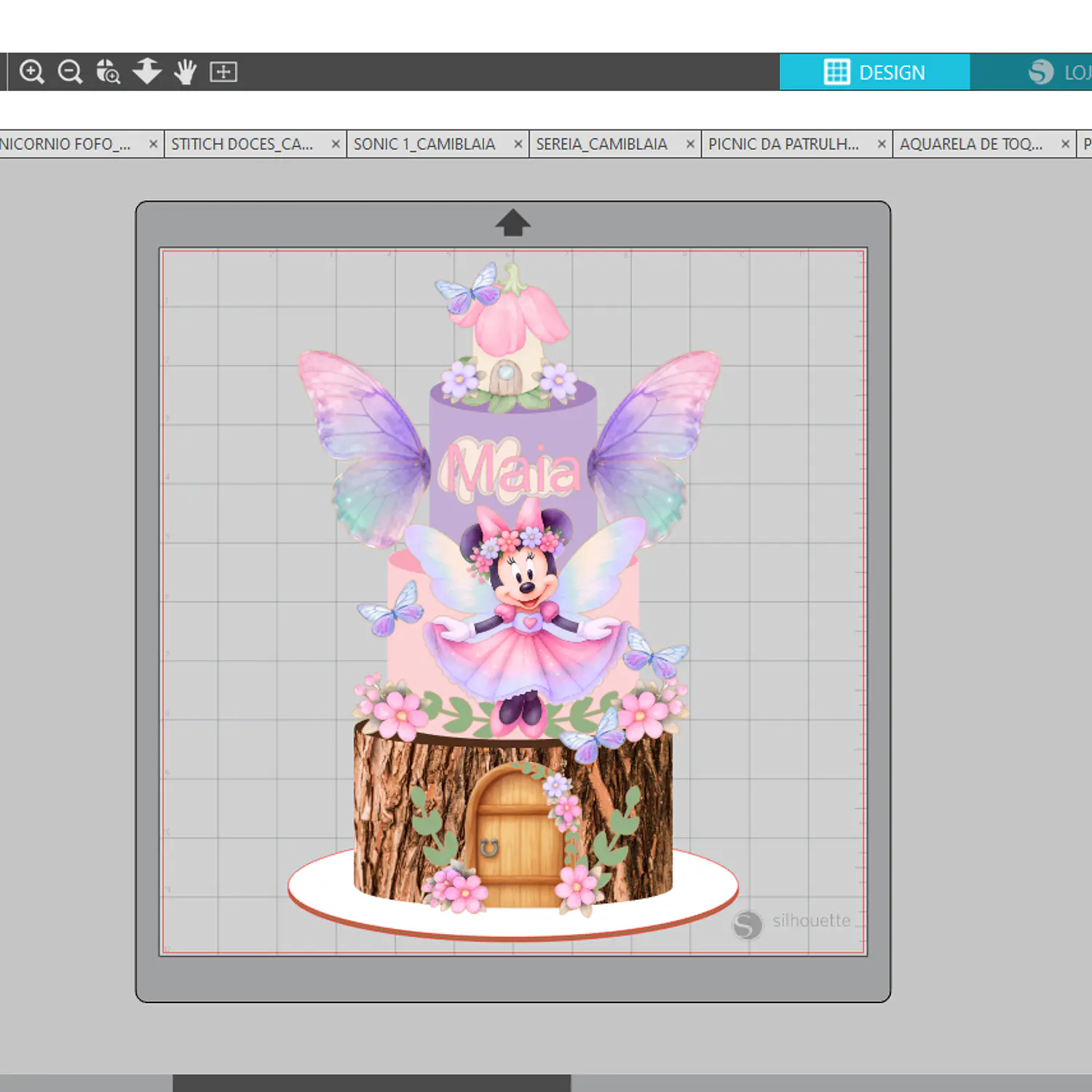
Task: Choose the Drag Zoom arrow tool
Action: pyautogui.click(x=147, y=71)
